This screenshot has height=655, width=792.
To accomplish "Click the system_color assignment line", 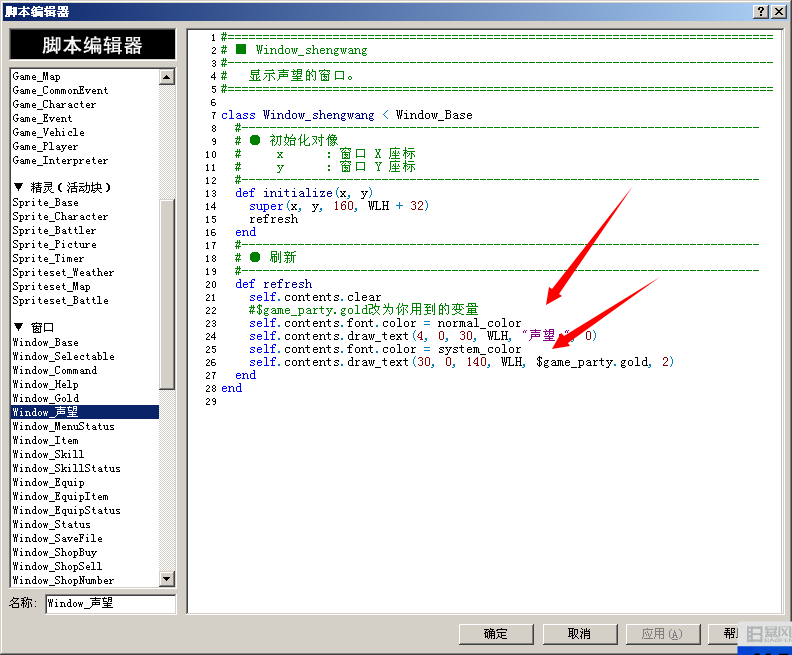I will 385,349.
